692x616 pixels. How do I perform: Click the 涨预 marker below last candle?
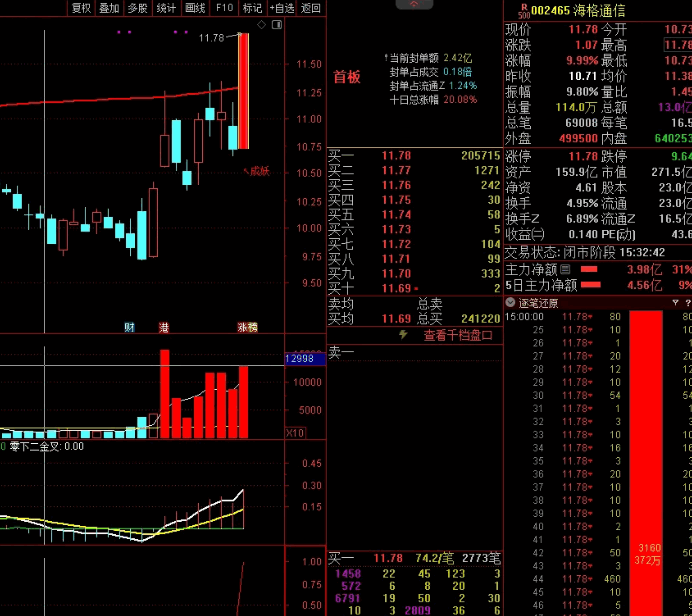tap(247, 327)
